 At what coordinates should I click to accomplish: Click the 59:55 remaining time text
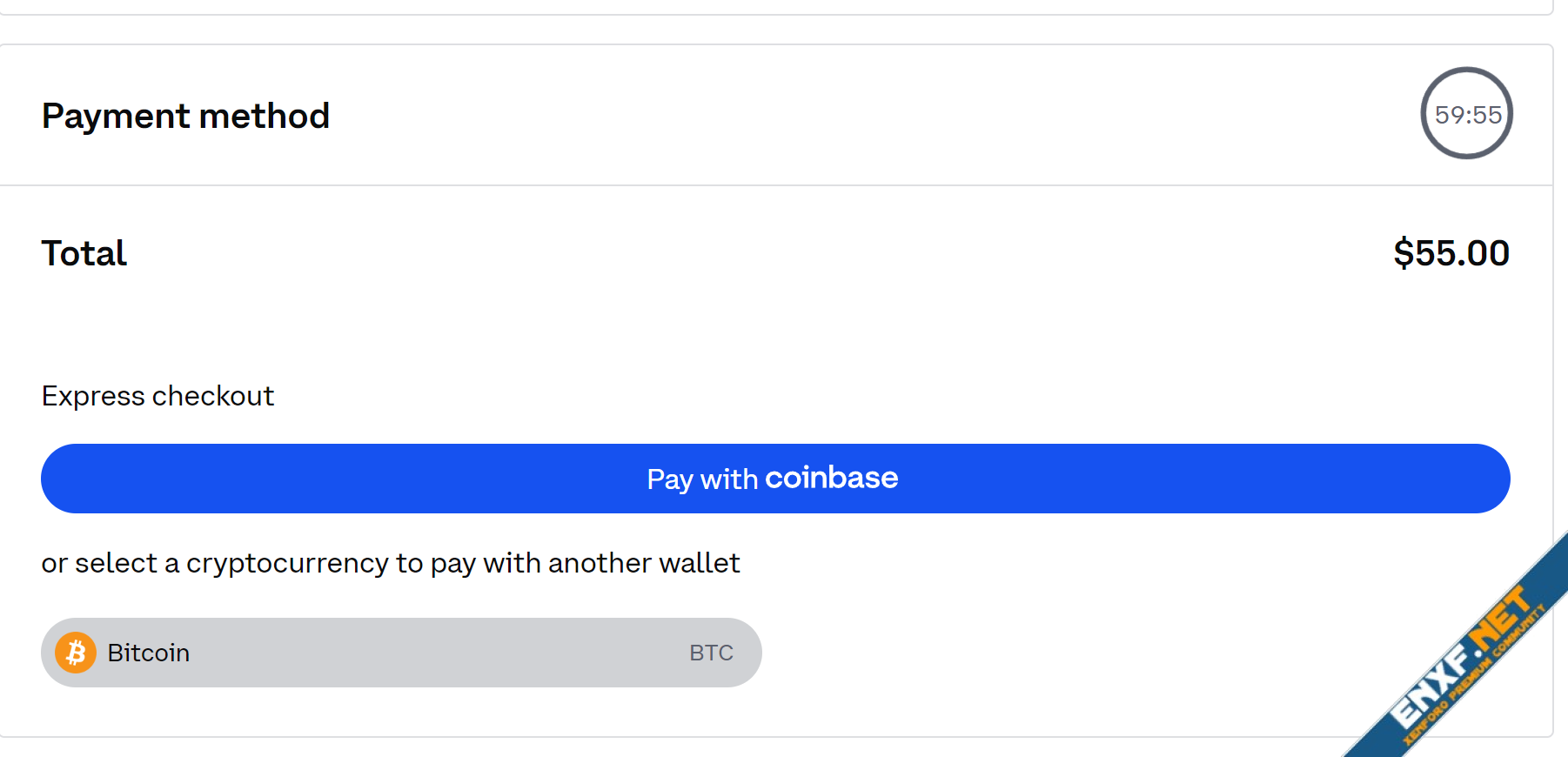(x=1468, y=115)
